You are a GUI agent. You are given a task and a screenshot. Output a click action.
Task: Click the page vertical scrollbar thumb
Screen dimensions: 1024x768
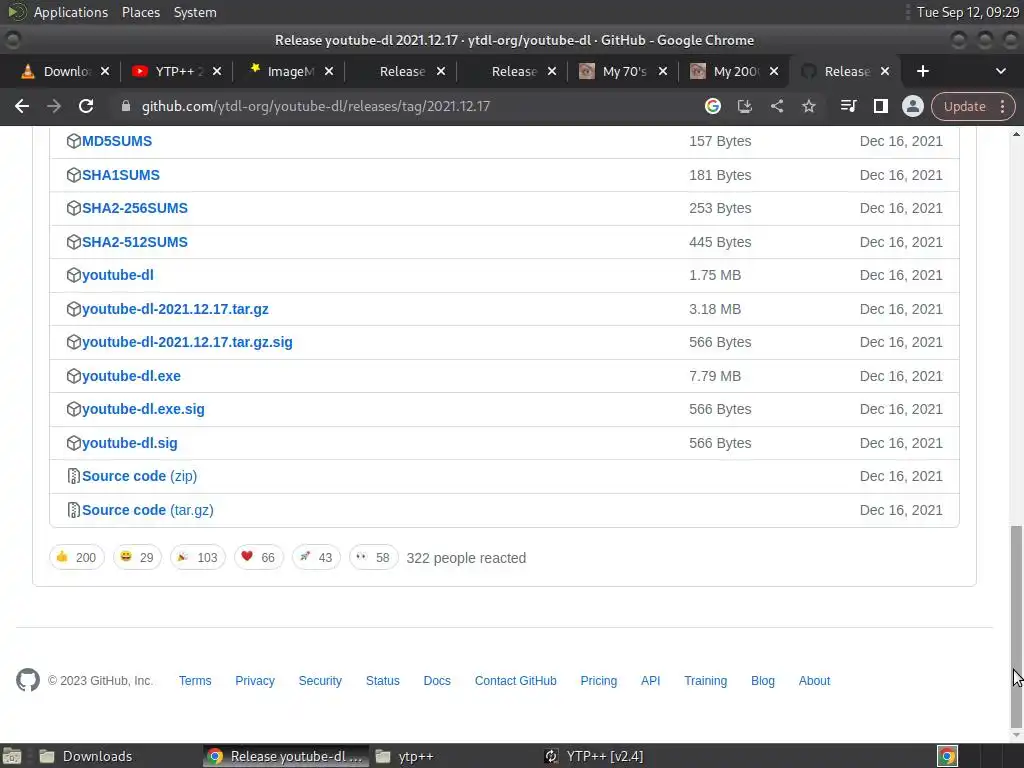pos(1016,626)
